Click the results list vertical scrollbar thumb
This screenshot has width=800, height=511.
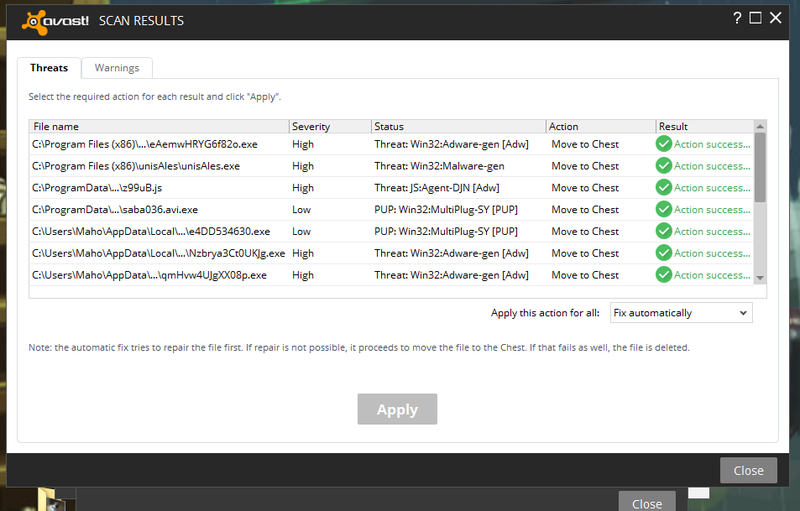760,167
